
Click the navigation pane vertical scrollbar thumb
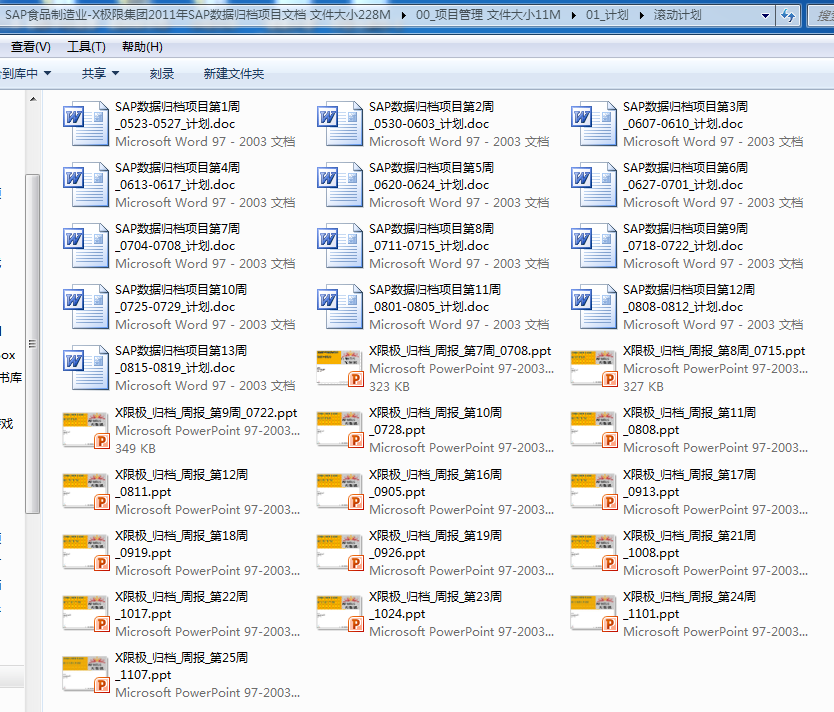coord(33,344)
